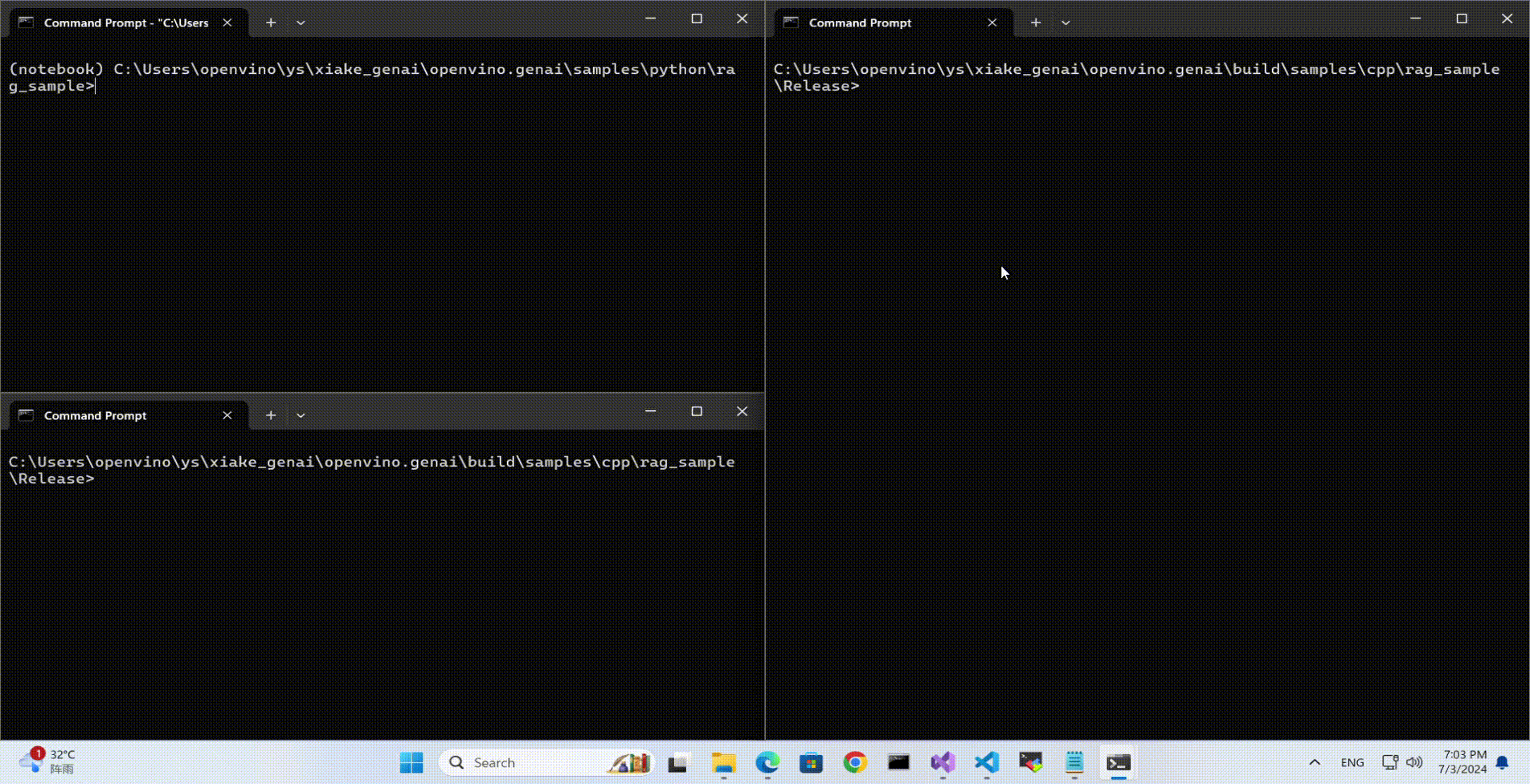Image resolution: width=1530 pixels, height=784 pixels.
Task: Close the bottom-left Command Prompt window
Action: pyautogui.click(x=742, y=411)
